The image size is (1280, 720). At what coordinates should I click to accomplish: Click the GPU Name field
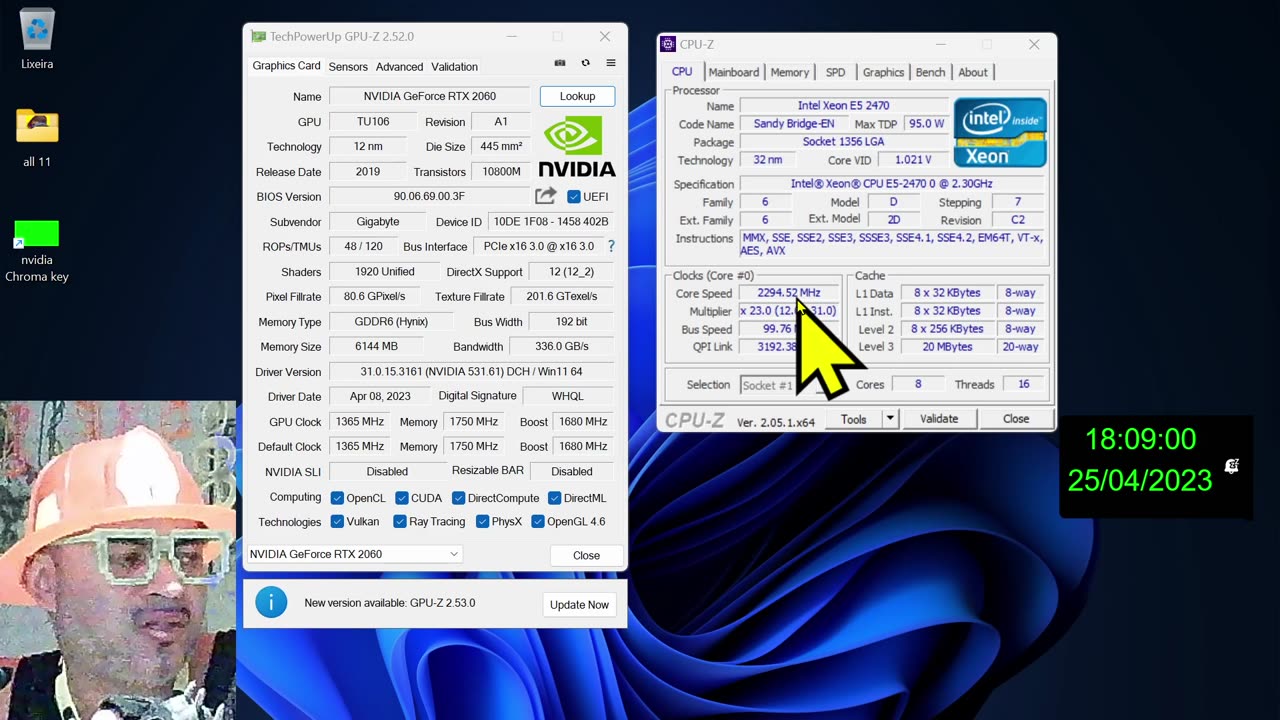(x=430, y=97)
